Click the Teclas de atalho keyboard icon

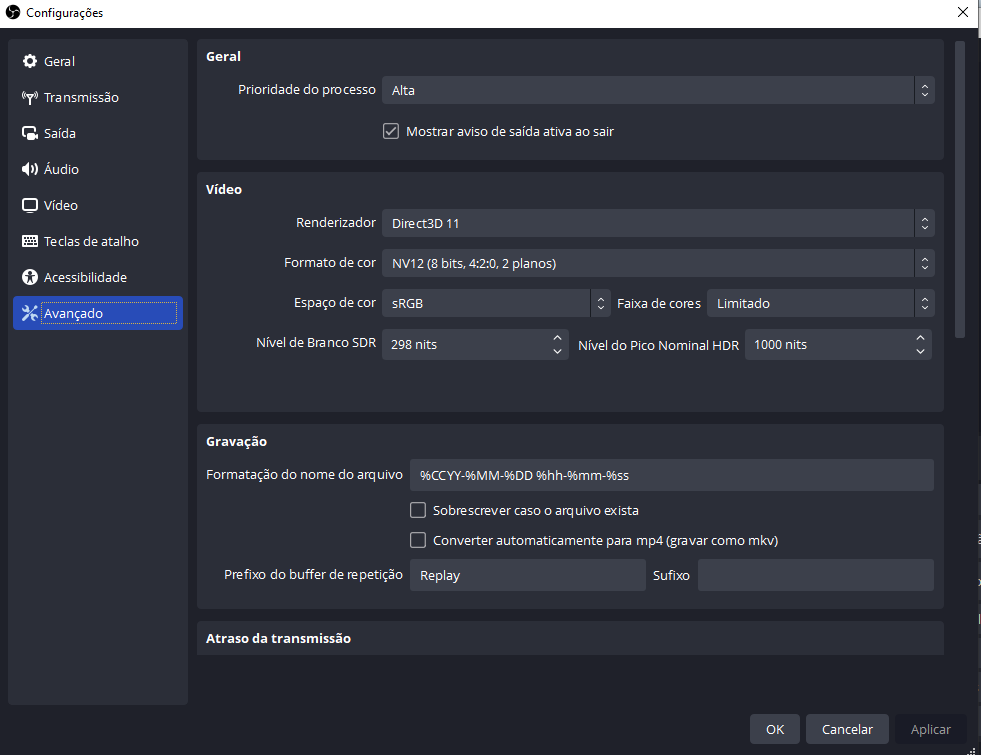[29, 241]
